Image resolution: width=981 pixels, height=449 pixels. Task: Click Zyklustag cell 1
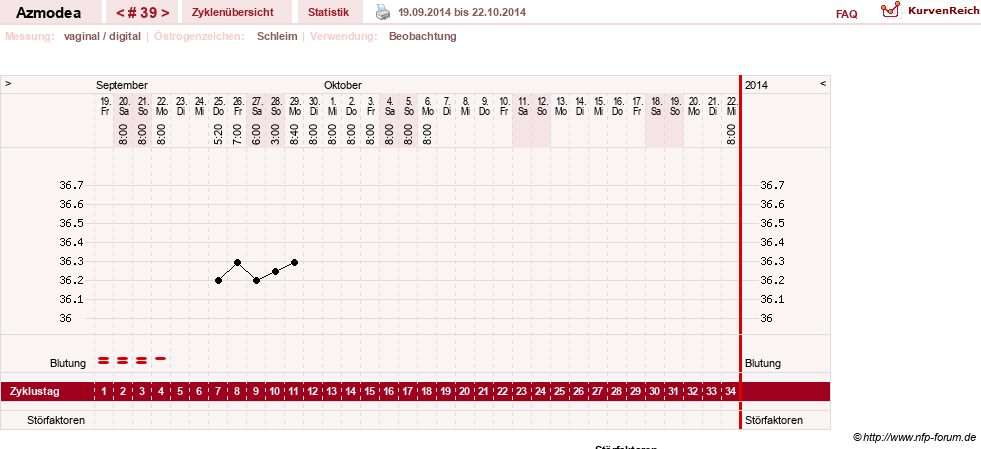[x=104, y=391]
